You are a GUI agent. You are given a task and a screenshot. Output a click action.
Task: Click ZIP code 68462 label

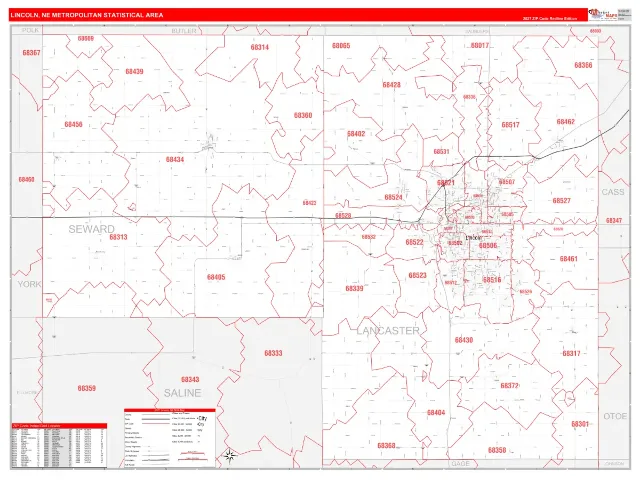565,122
